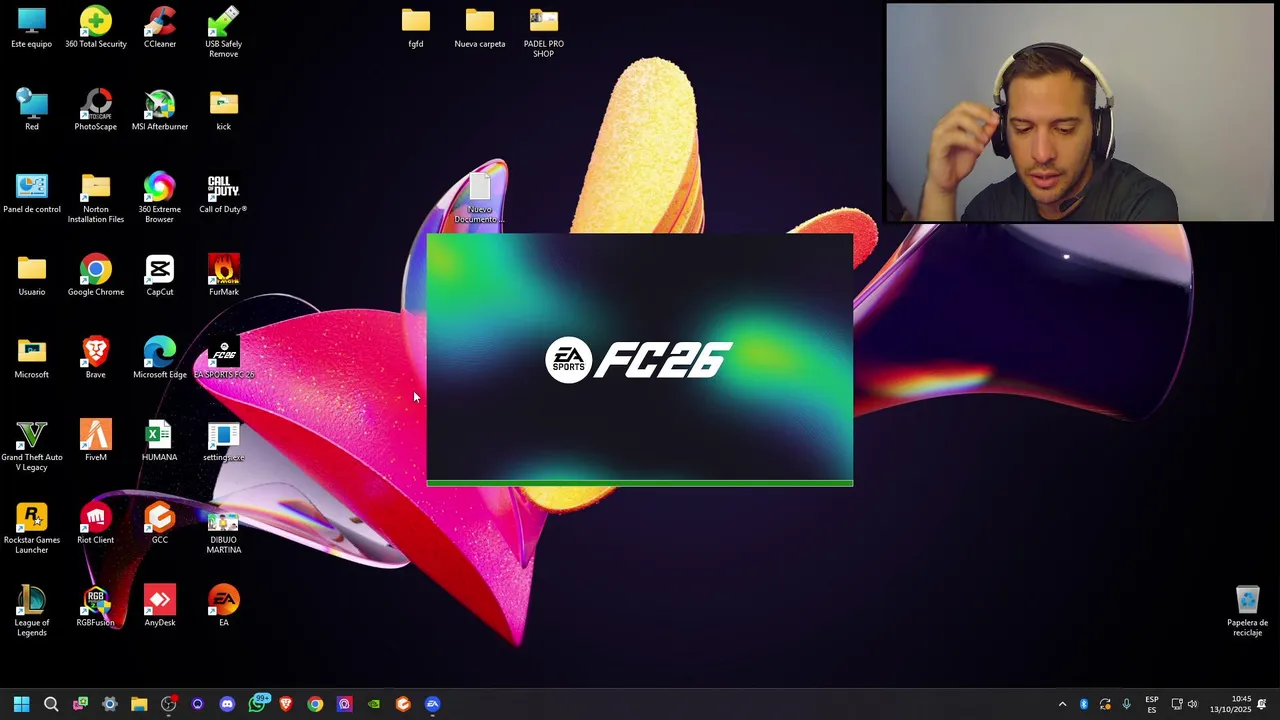Select the RGBFusion desktop icon

(96, 607)
